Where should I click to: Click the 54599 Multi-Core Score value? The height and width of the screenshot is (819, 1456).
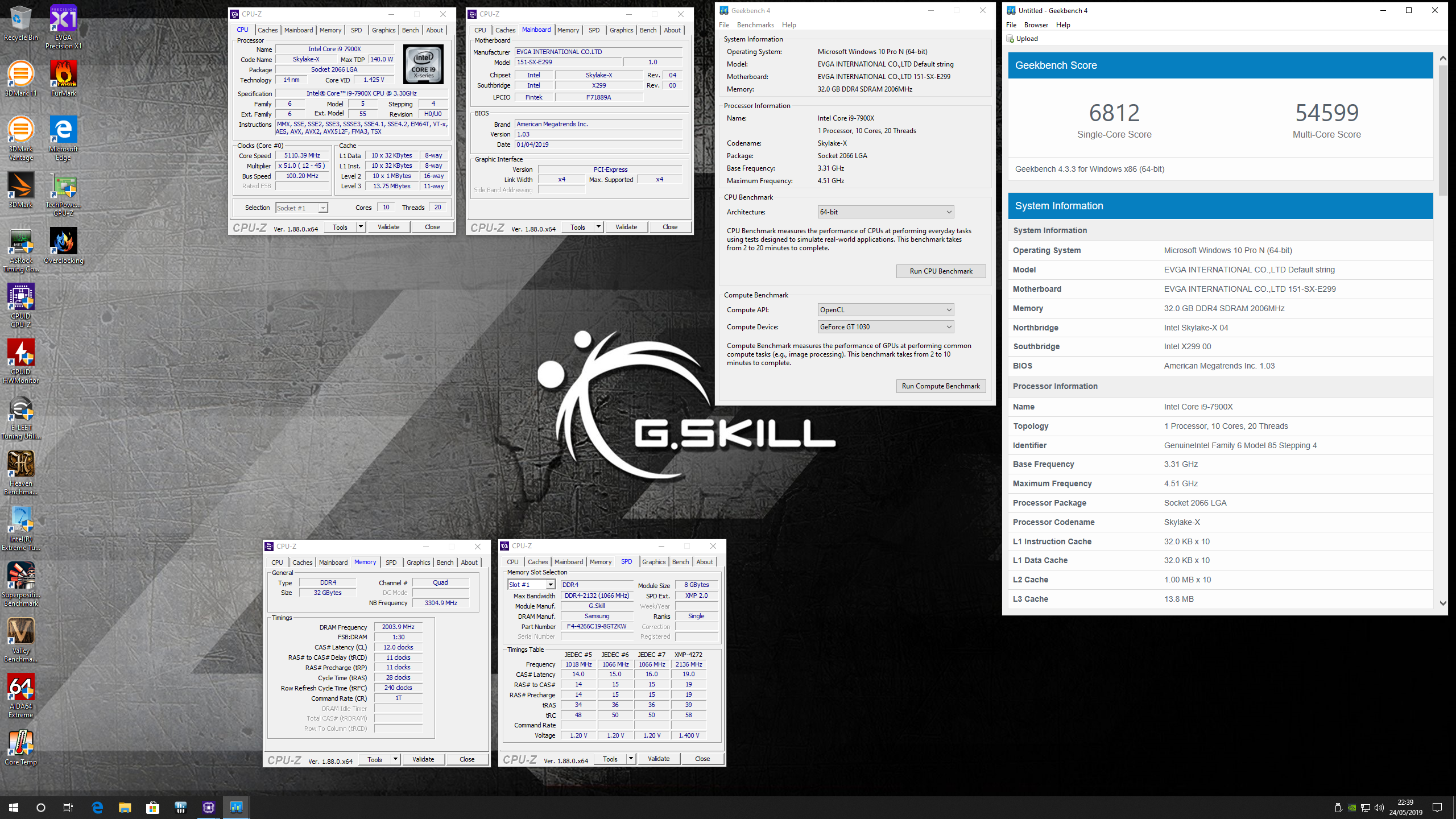click(x=1327, y=113)
